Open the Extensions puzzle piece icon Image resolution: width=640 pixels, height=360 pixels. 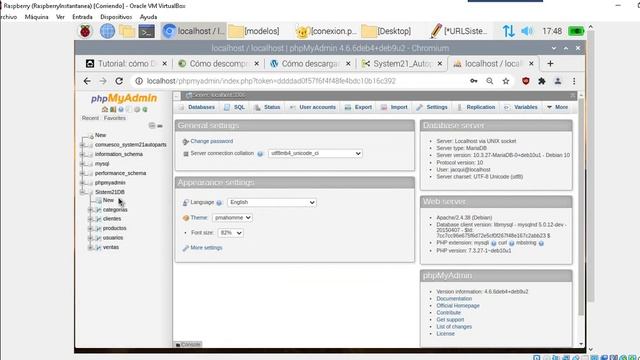coord(542,81)
